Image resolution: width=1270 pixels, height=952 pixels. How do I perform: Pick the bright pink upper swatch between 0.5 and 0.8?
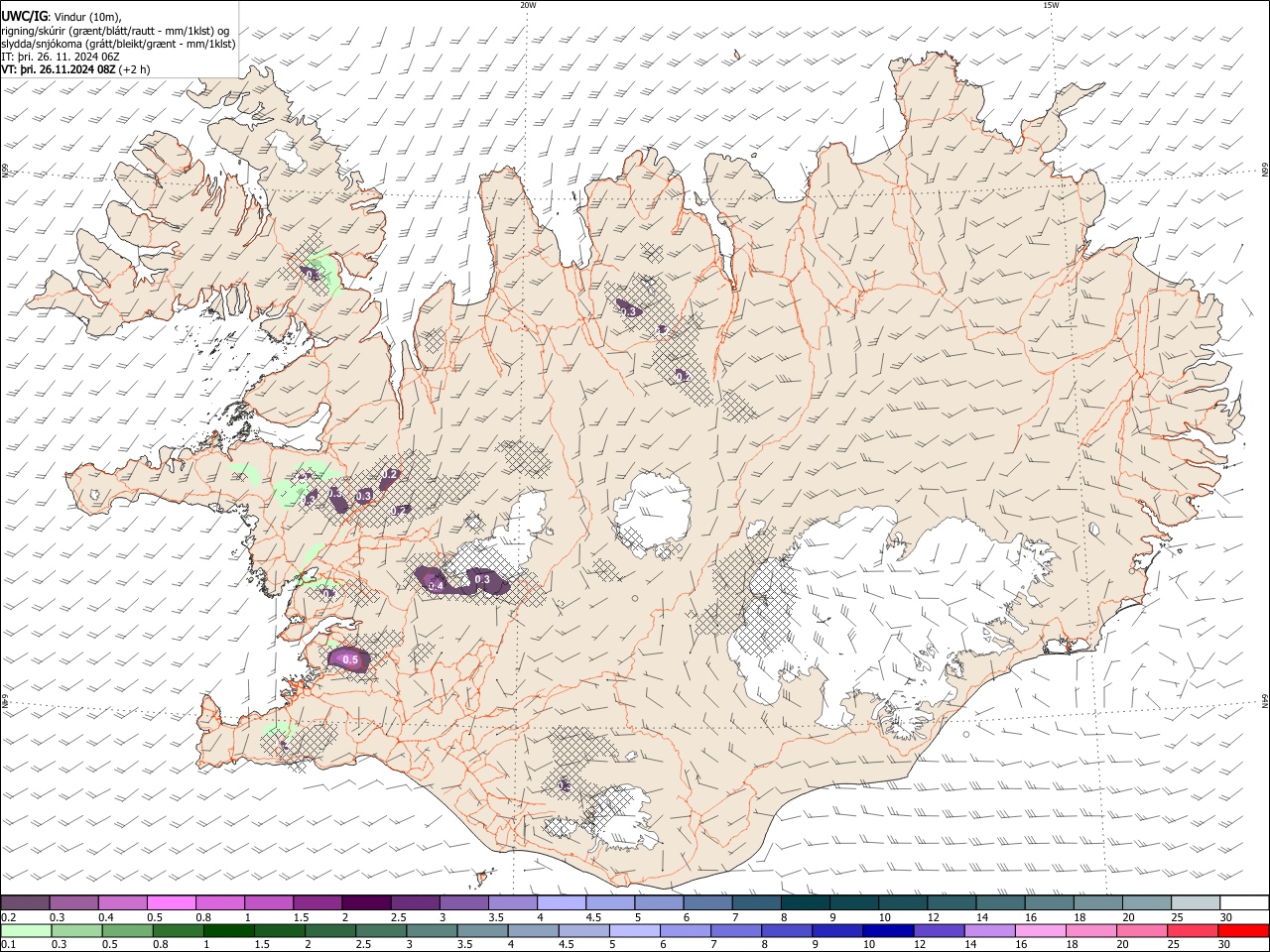click(172, 902)
